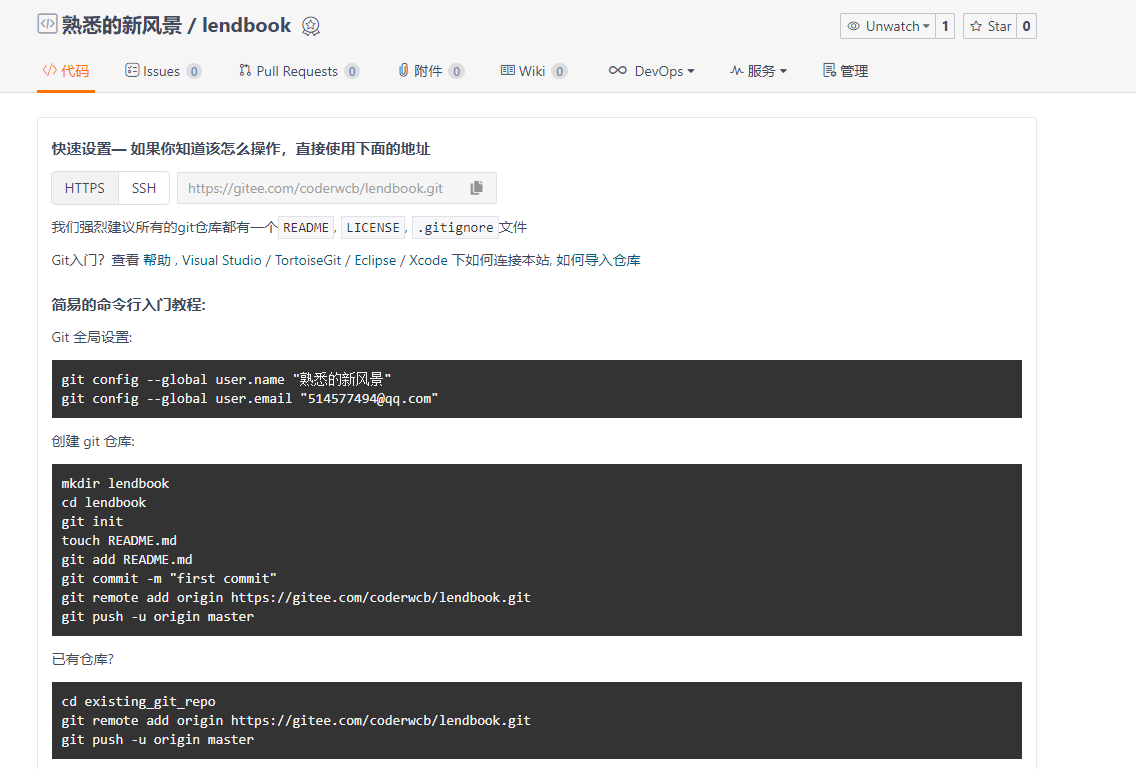
Task: Open the Visual Studio guide link
Action: pos(222,260)
